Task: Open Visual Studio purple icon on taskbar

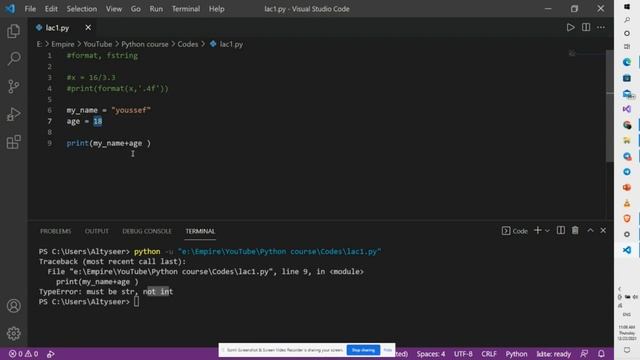Action: (627, 109)
